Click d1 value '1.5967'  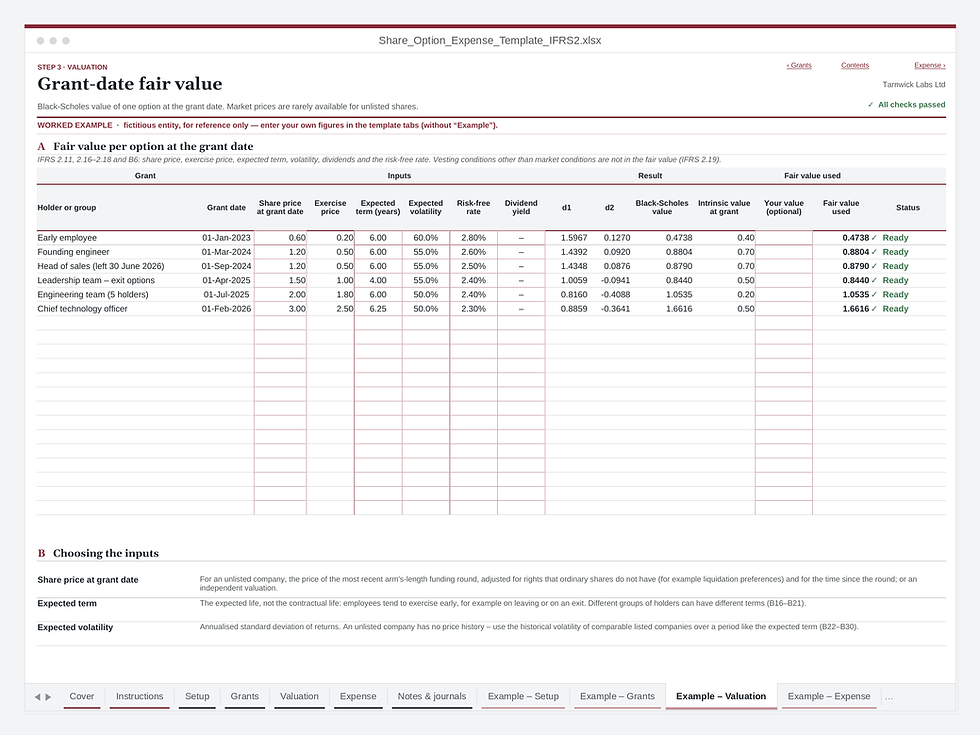574,238
